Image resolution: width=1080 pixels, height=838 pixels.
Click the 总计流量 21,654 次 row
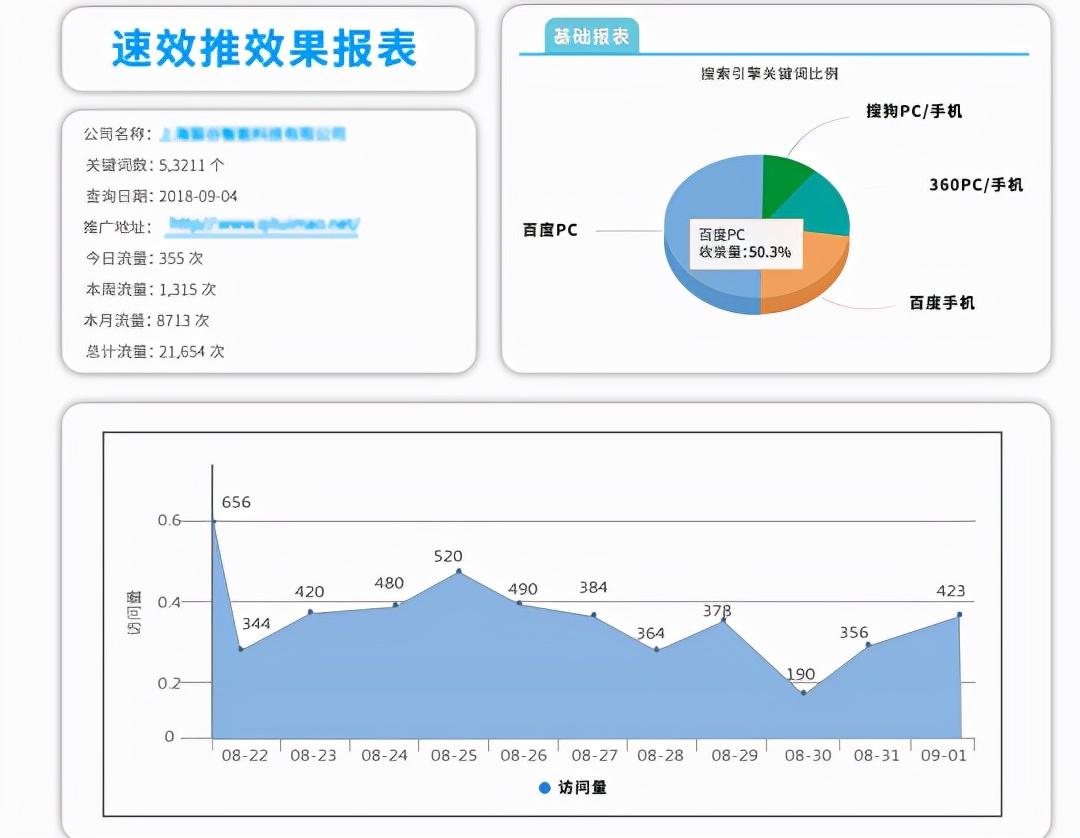[x=154, y=351]
